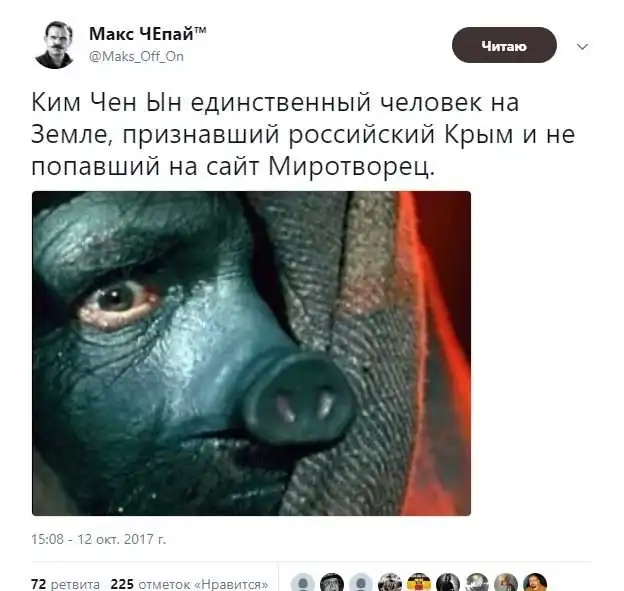Screen dimensions: 624x591
Task: Open the second liker avatar, dark portrait
Action: click(332, 583)
